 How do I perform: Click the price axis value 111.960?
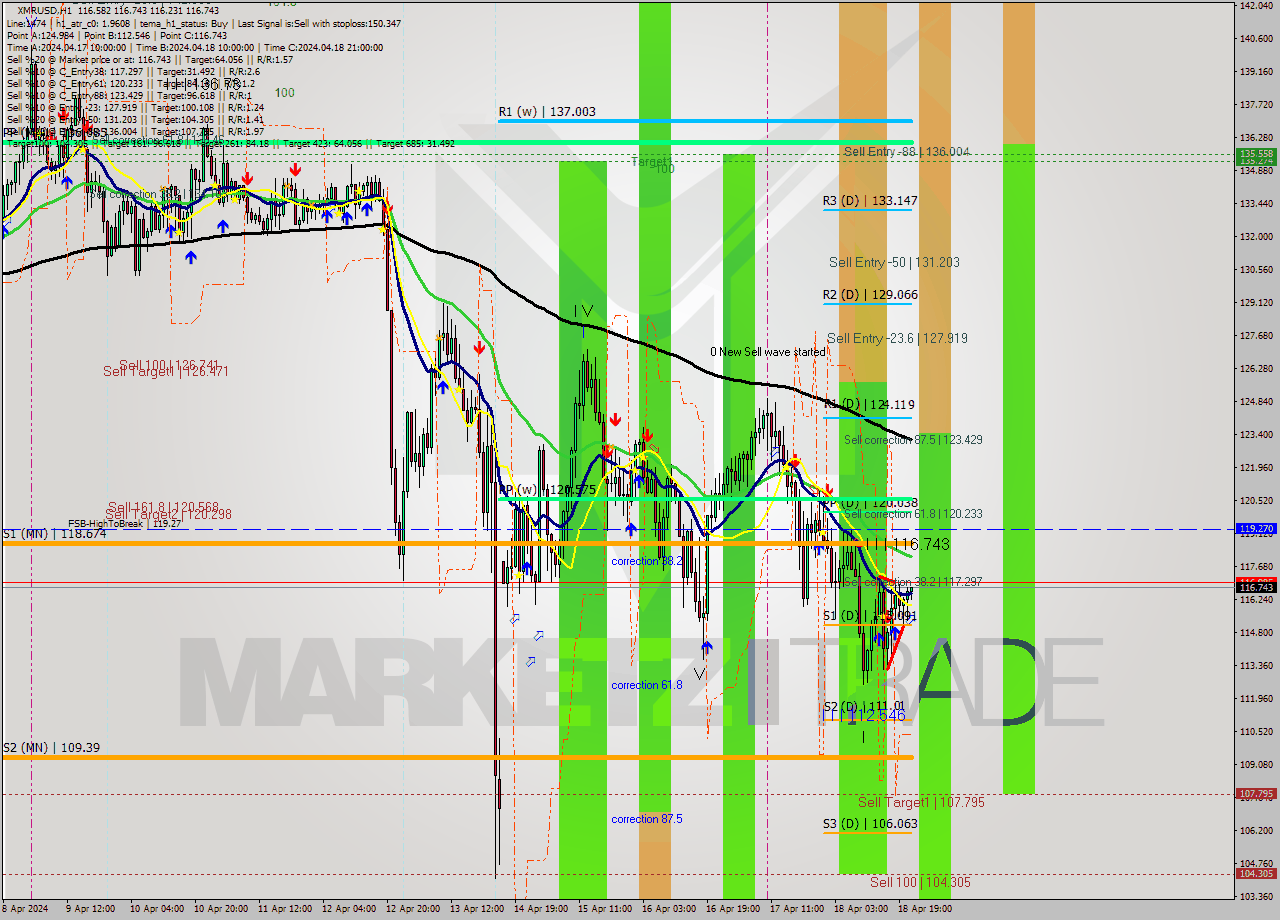(1256, 699)
